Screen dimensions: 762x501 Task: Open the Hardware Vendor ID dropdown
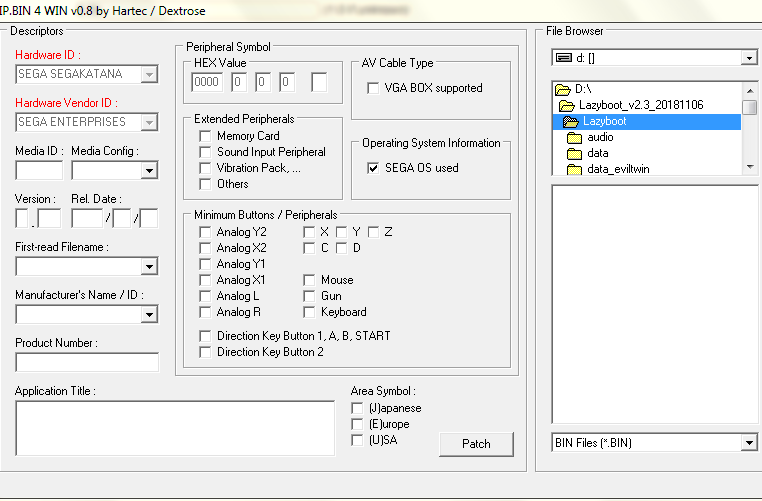(149, 122)
